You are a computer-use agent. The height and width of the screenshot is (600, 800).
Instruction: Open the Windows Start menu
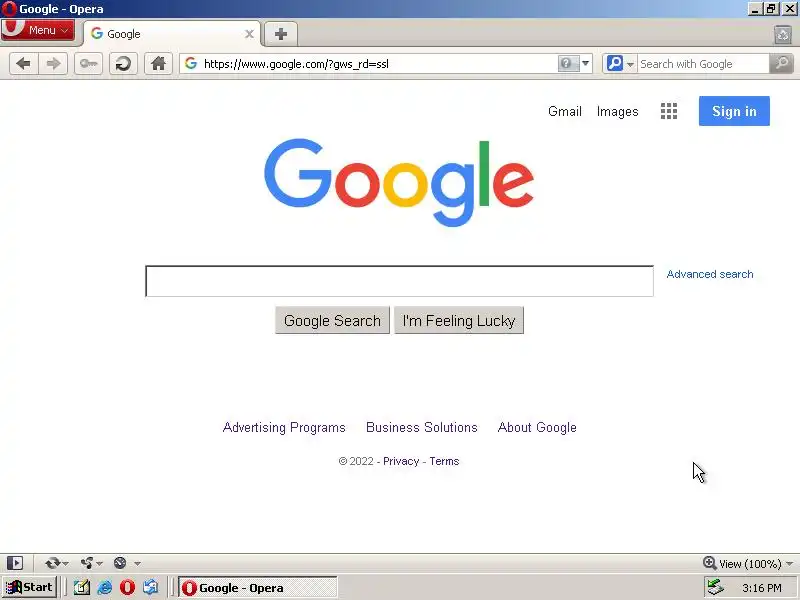pos(30,587)
